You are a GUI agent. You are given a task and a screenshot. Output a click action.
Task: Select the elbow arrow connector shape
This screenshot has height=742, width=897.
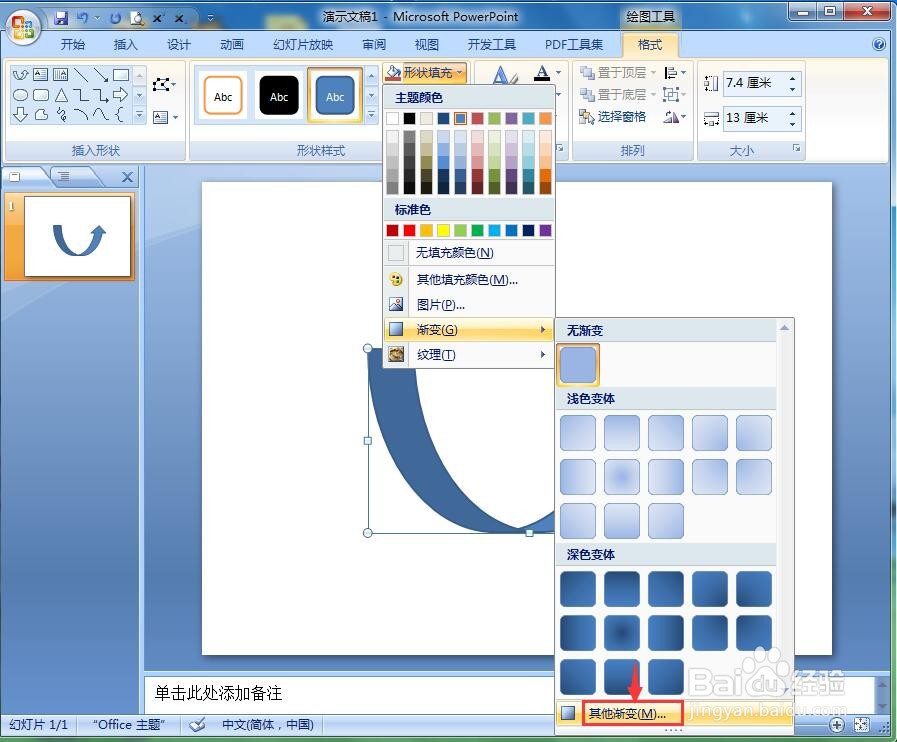coord(101,95)
